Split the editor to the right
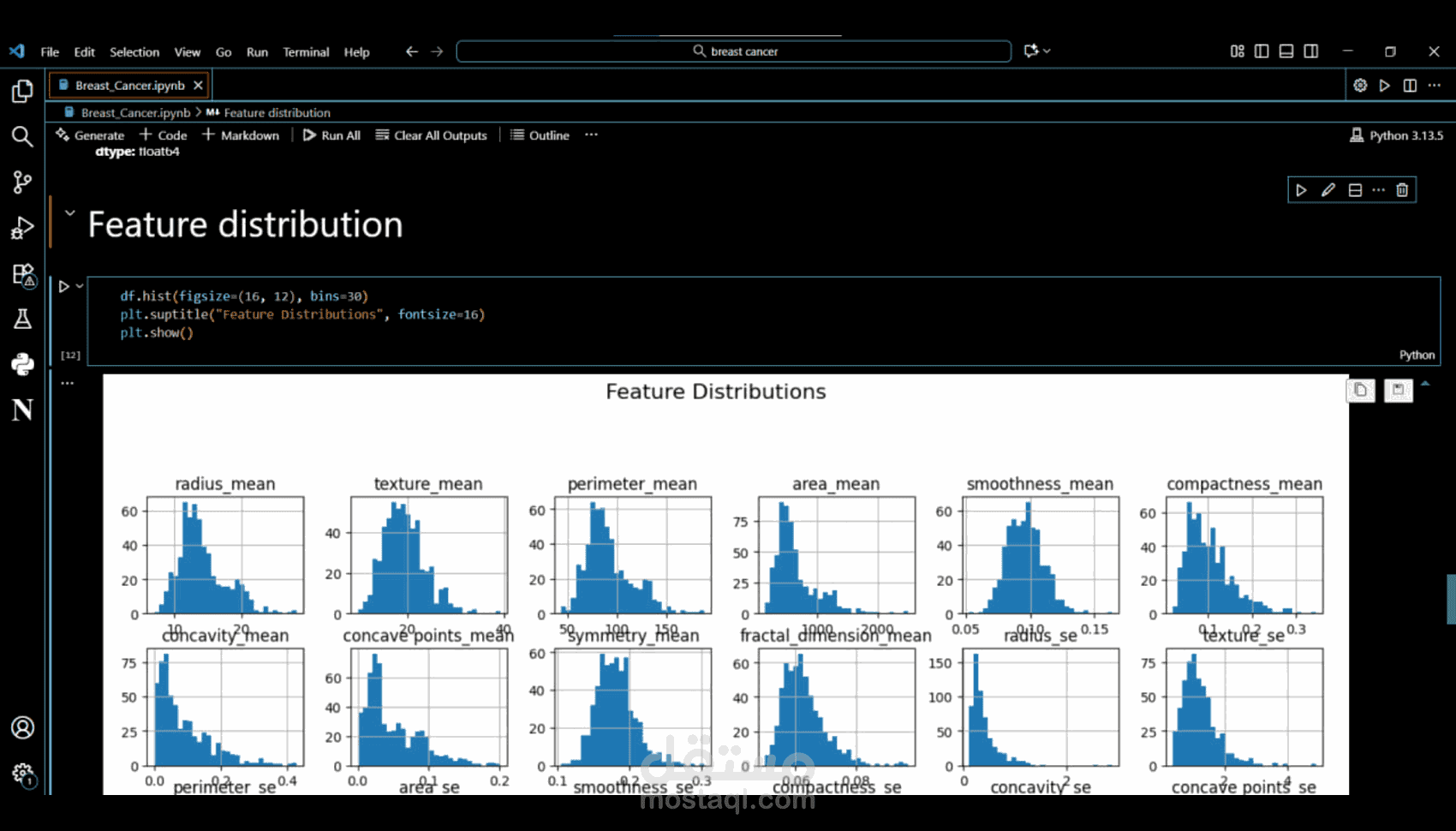 (1410, 86)
